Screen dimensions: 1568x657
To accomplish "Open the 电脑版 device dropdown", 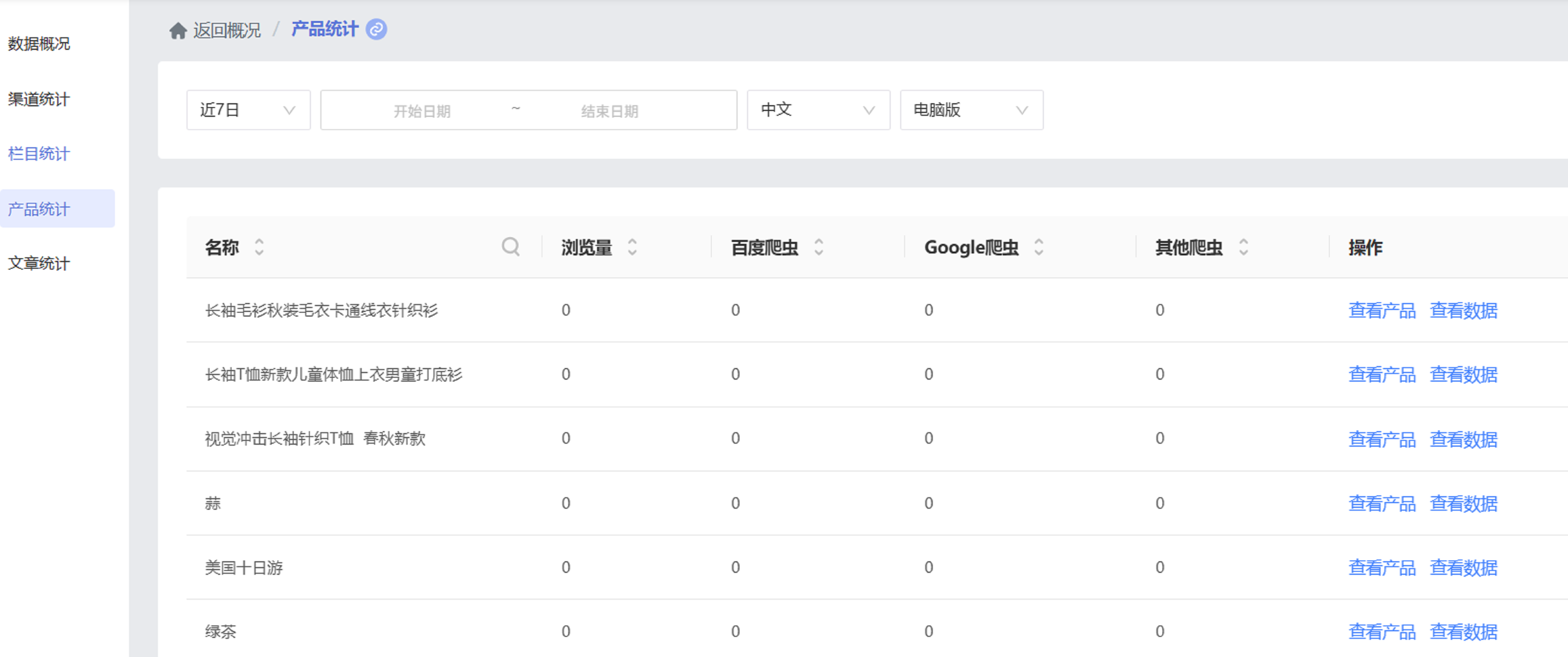I will pos(971,110).
